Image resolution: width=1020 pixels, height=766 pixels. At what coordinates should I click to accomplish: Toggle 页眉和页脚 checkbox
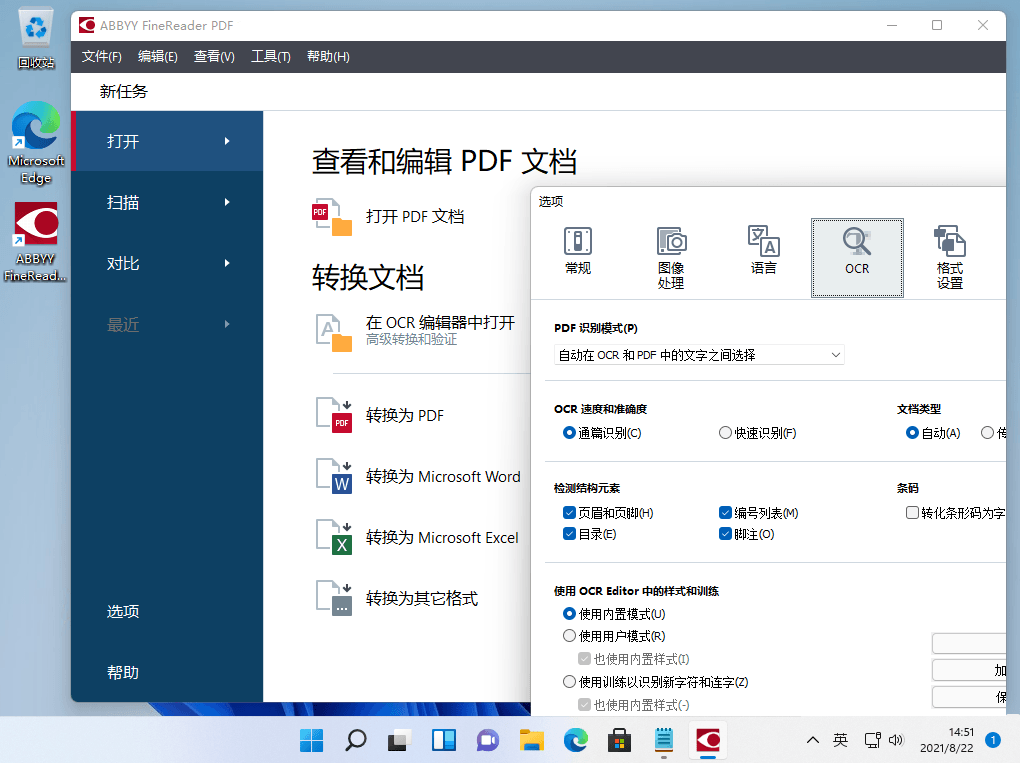coord(569,513)
